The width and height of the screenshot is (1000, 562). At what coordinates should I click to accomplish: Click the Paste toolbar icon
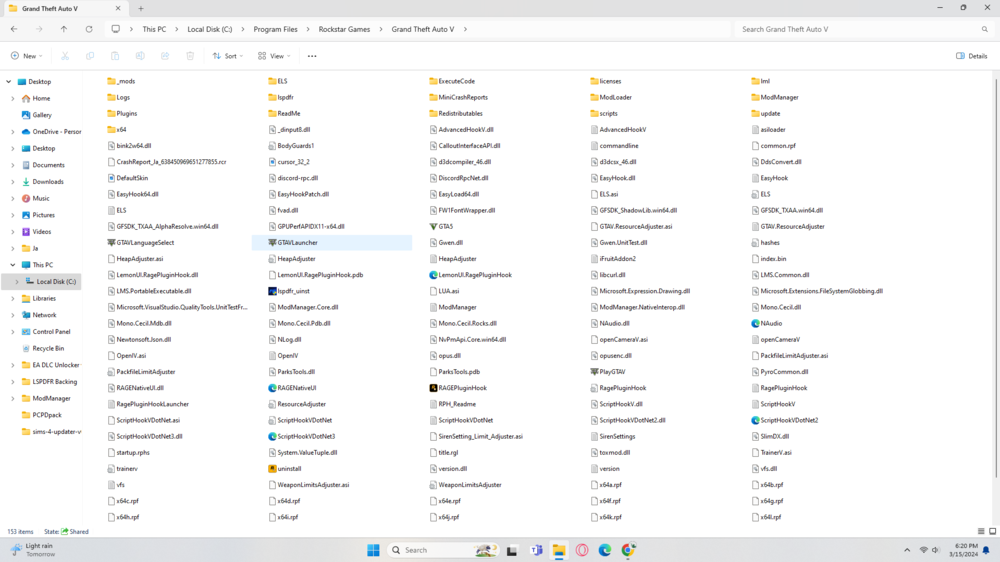point(115,56)
